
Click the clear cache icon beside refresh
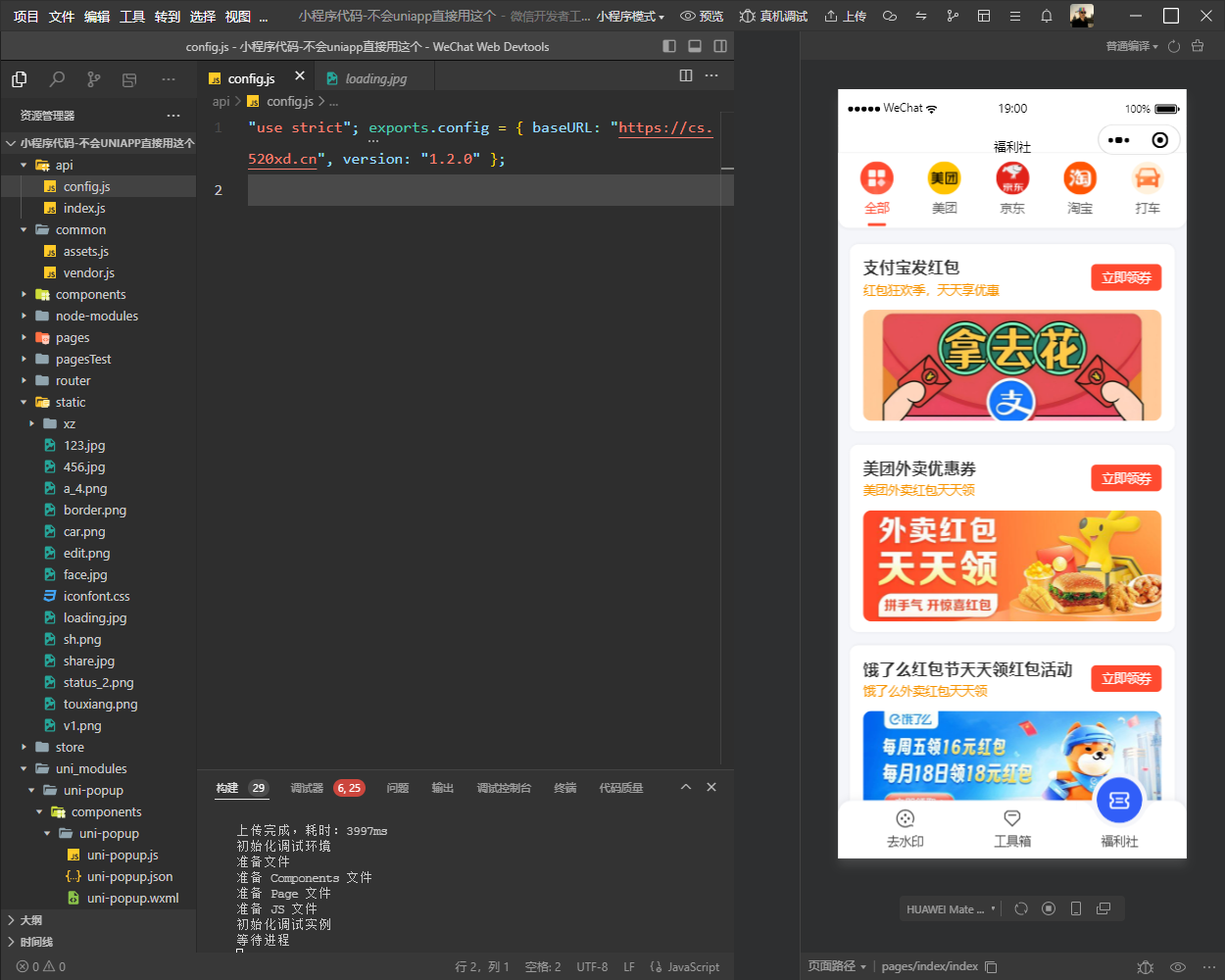pyautogui.click(x=1198, y=46)
